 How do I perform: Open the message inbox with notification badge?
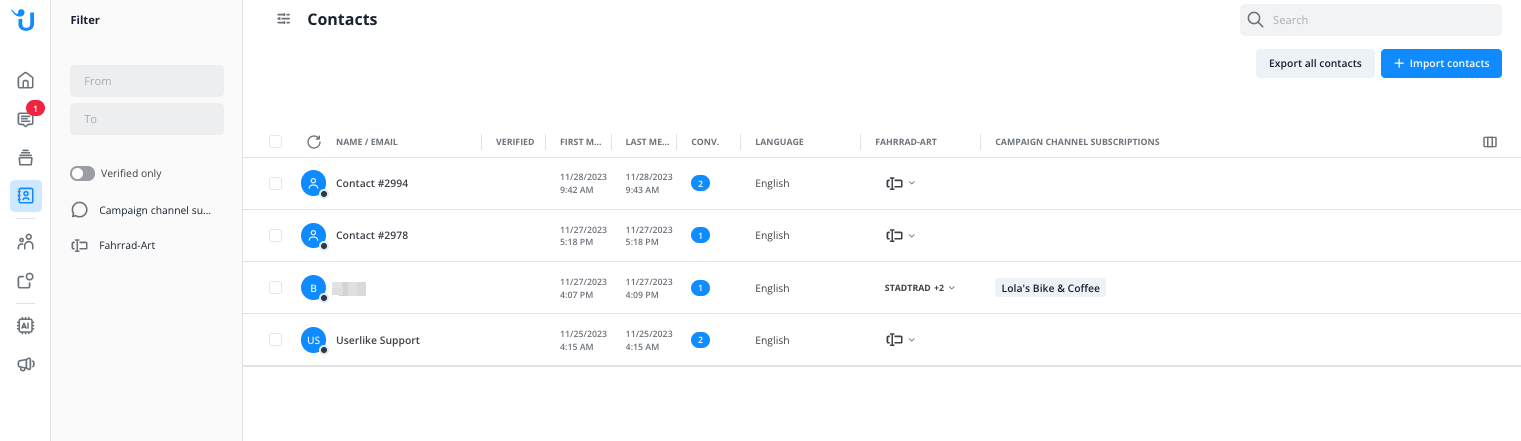(26, 119)
